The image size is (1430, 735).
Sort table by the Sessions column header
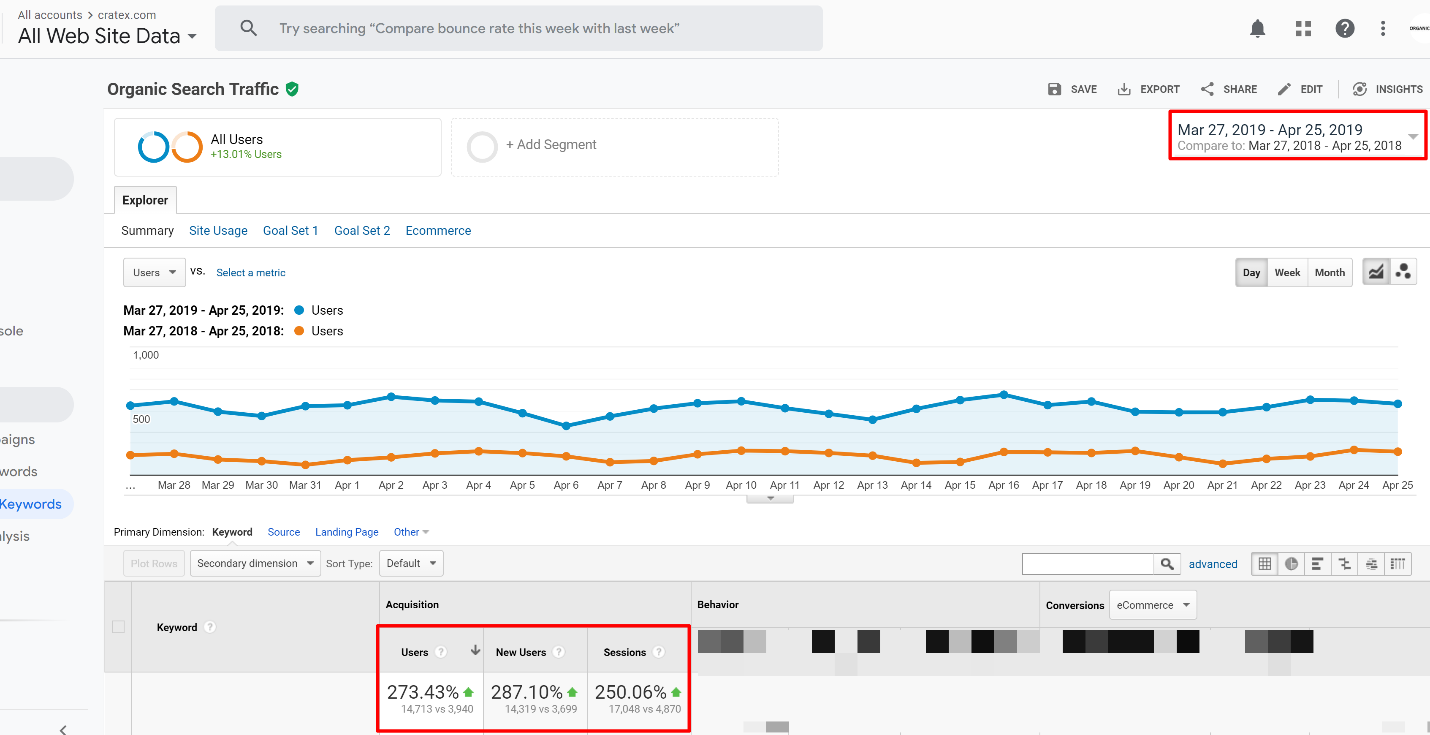click(625, 653)
